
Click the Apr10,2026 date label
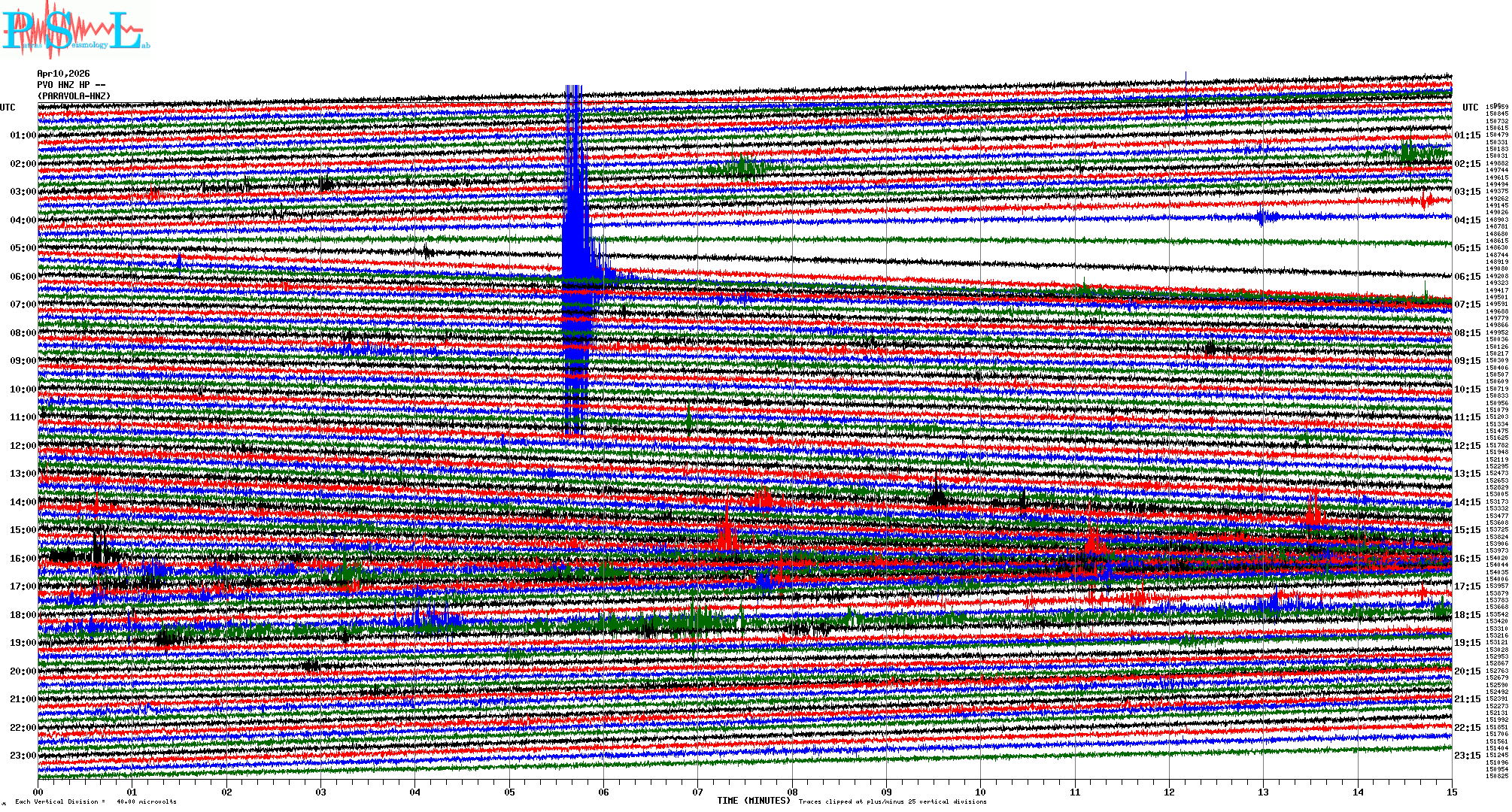[x=63, y=74]
